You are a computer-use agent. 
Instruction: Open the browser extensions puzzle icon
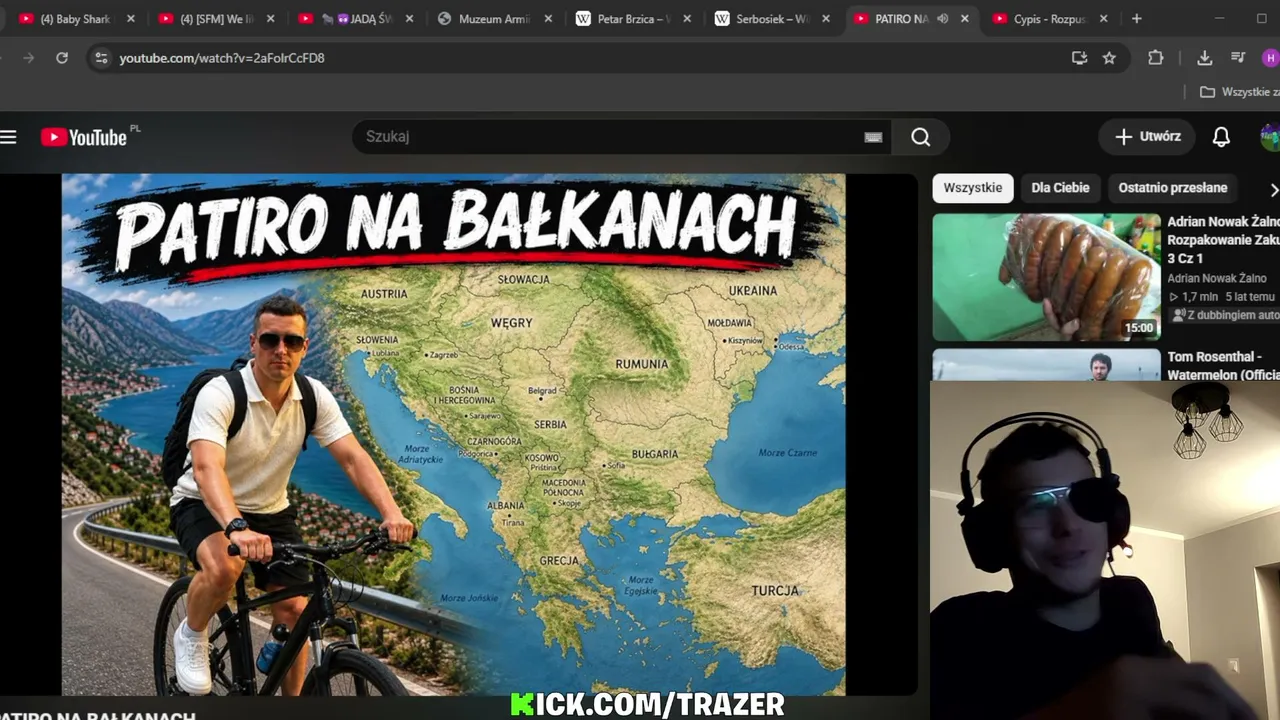point(1156,58)
